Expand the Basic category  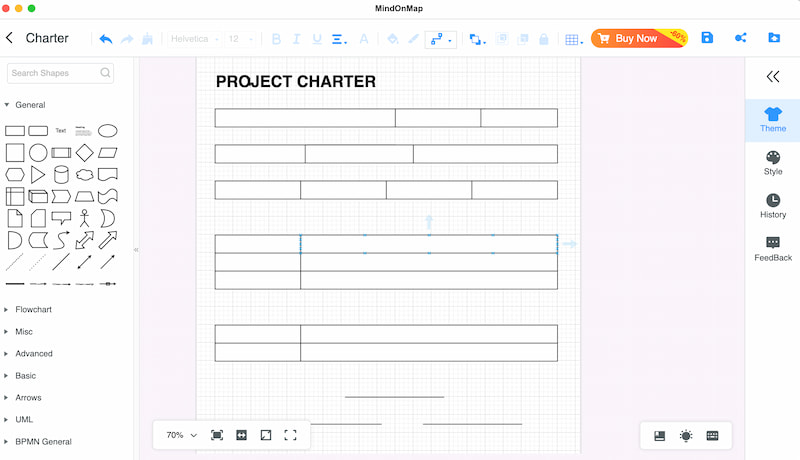20,376
